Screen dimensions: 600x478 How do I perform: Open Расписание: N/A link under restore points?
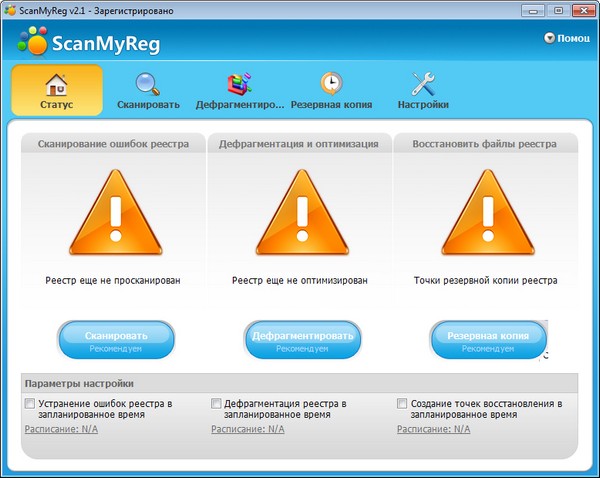point(434,429)
